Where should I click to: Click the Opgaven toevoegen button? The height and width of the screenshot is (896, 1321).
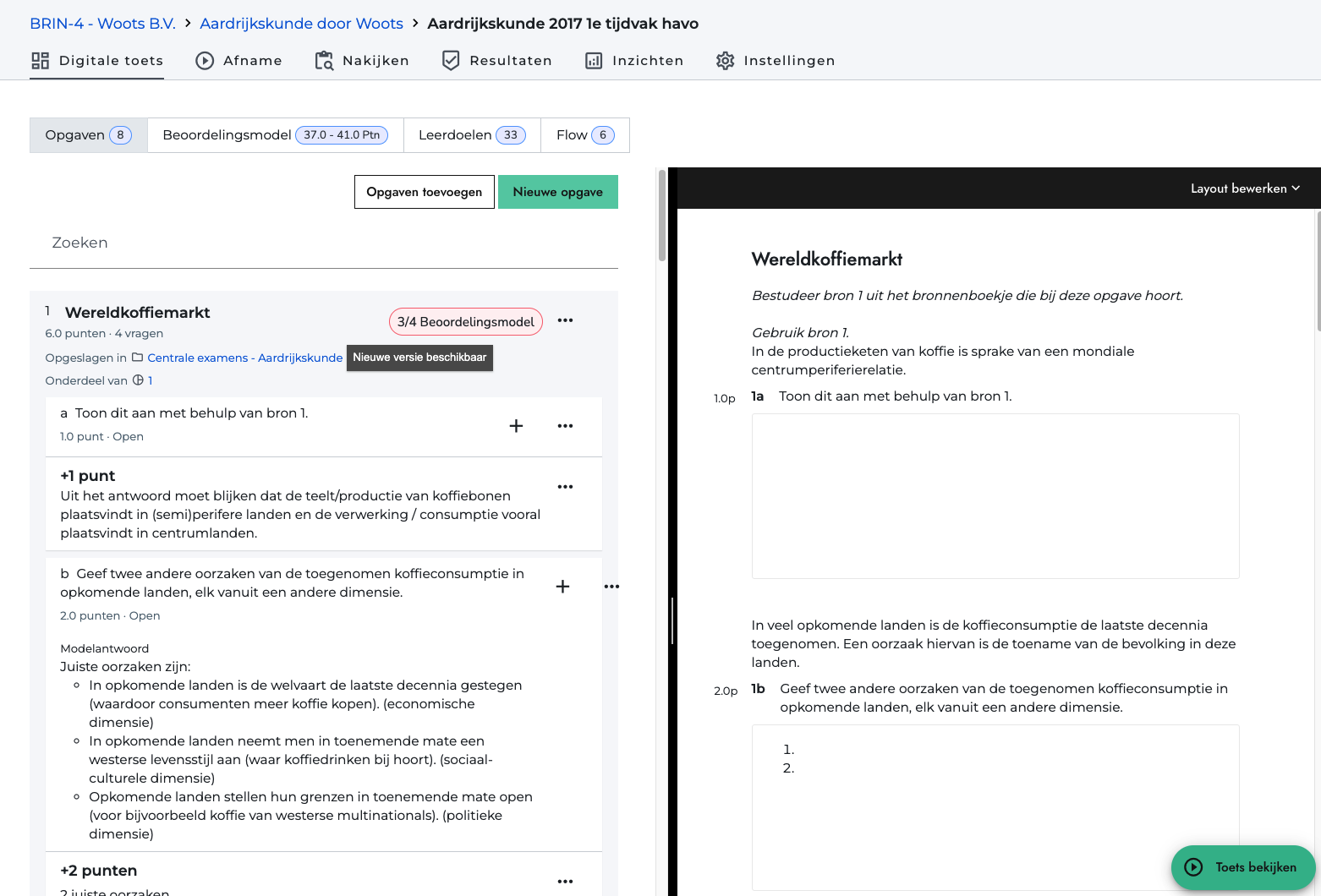[x=425, y=192]
